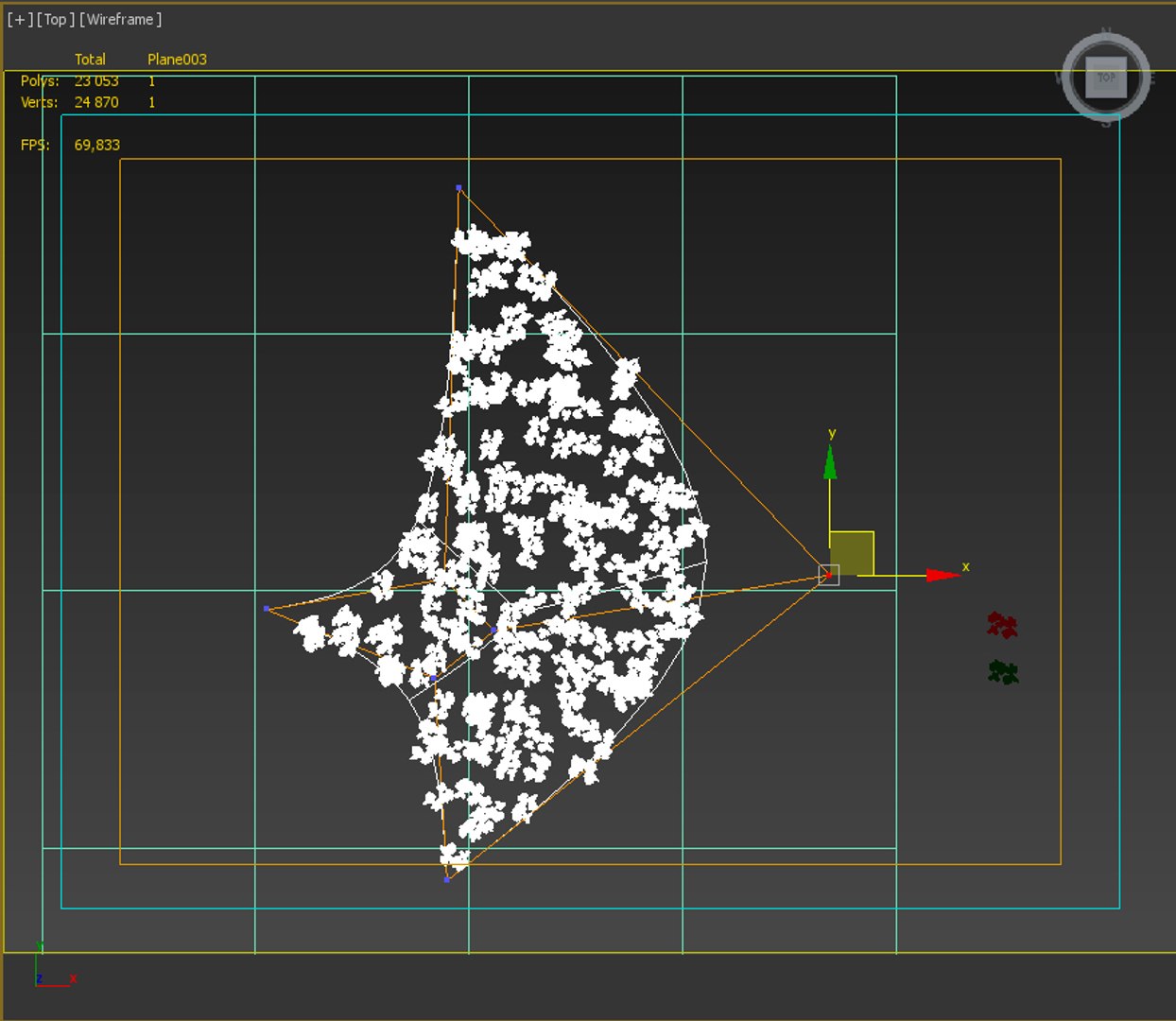Select the bottommost blue spline vertex

tap(447, 879)
